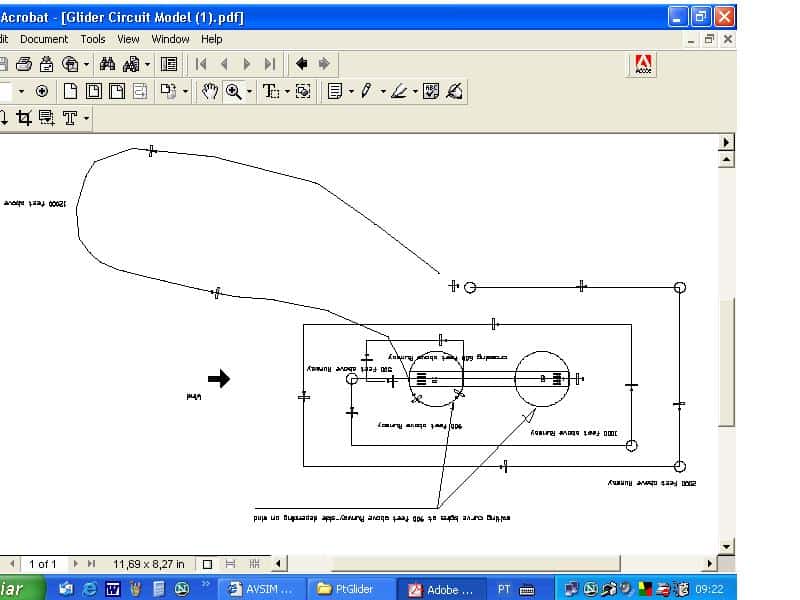Select the Snapshot tool
Viewport: 800px width, 600px height.
click(304, 91)
